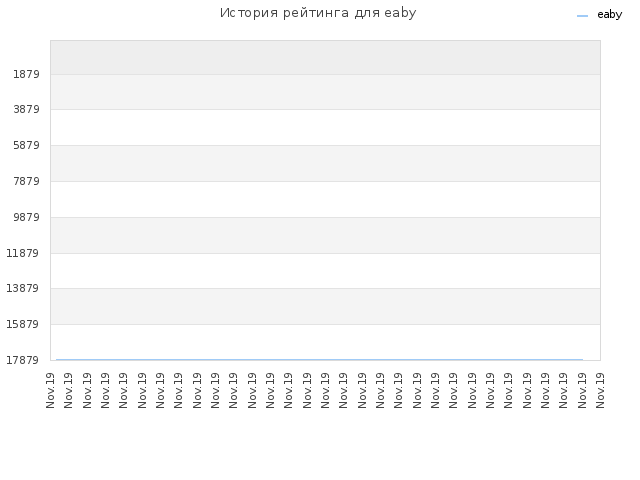Click the blue eaby data line on the chart
The height and width of the screenshot is (480, 640).
coord(319,360)
